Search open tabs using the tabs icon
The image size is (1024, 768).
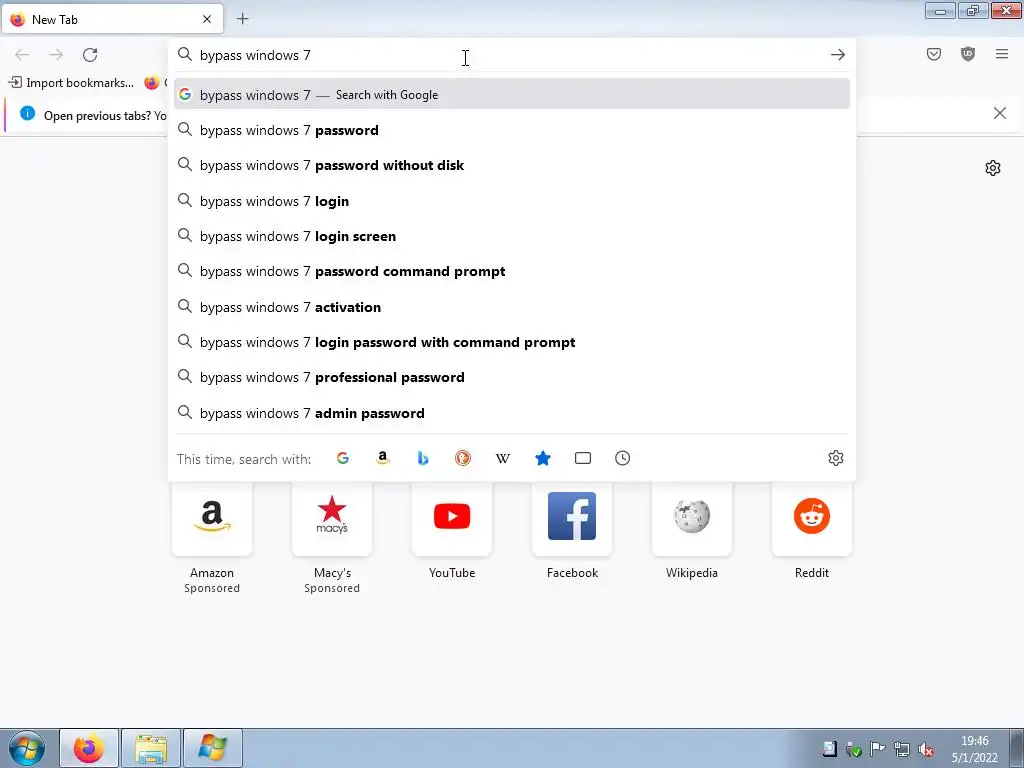pos(583,458)
